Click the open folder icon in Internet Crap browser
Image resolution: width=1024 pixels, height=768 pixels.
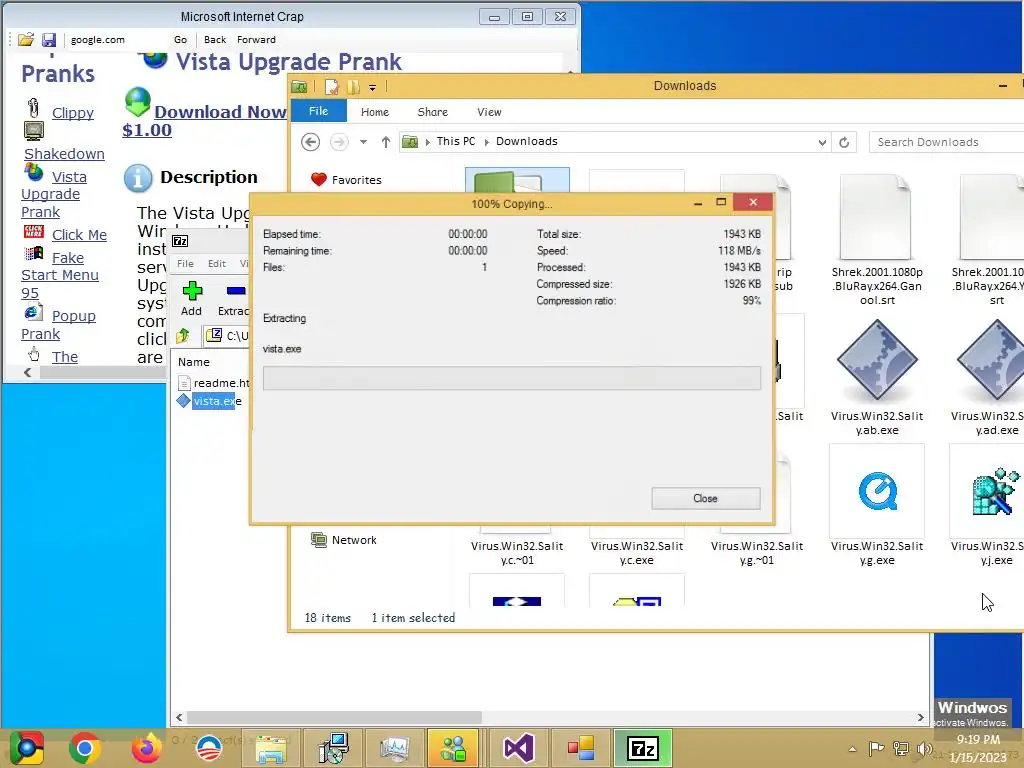(x=25, y=40)
